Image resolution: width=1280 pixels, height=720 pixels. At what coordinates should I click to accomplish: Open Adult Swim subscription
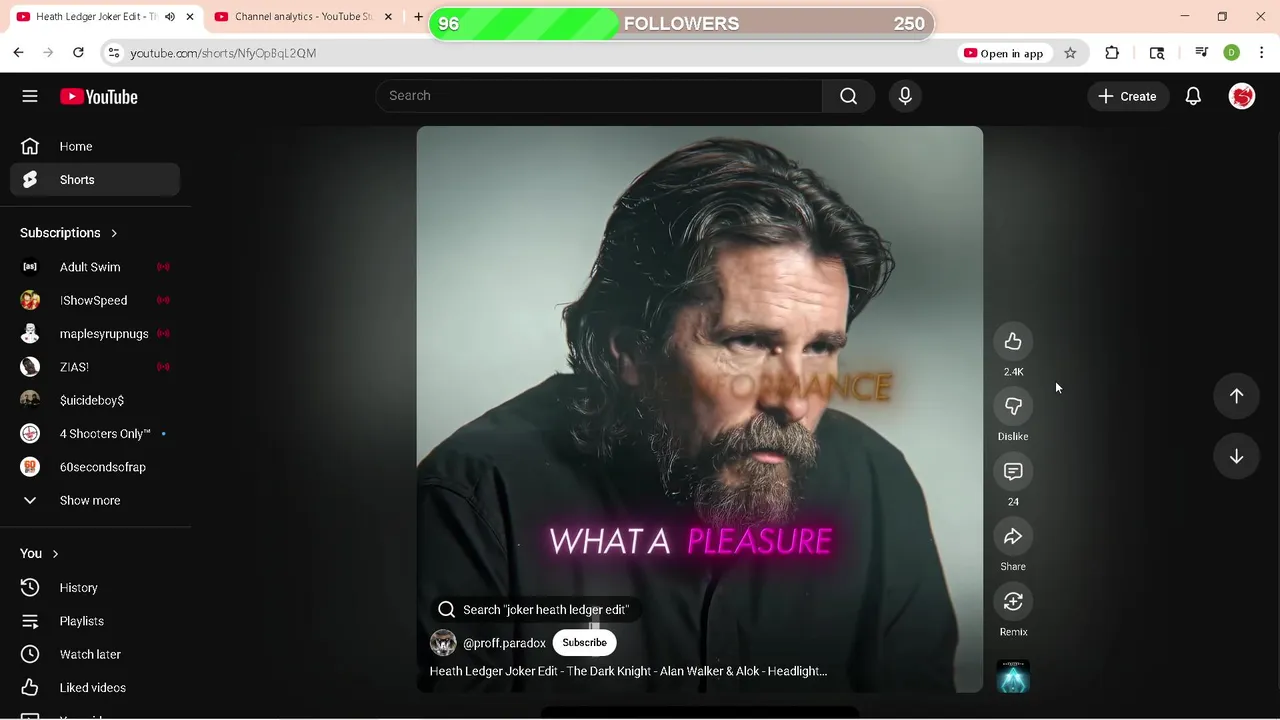pos(95,267)
